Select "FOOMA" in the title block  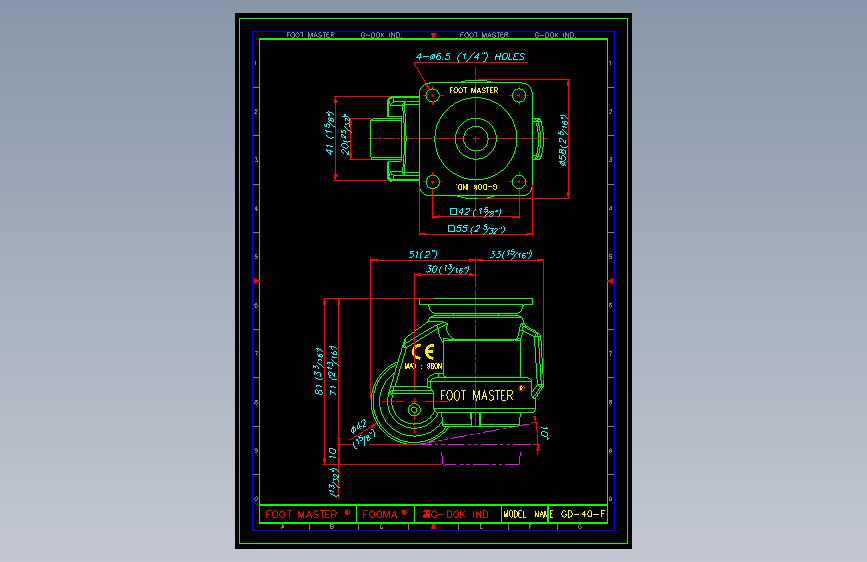[380, 514]
